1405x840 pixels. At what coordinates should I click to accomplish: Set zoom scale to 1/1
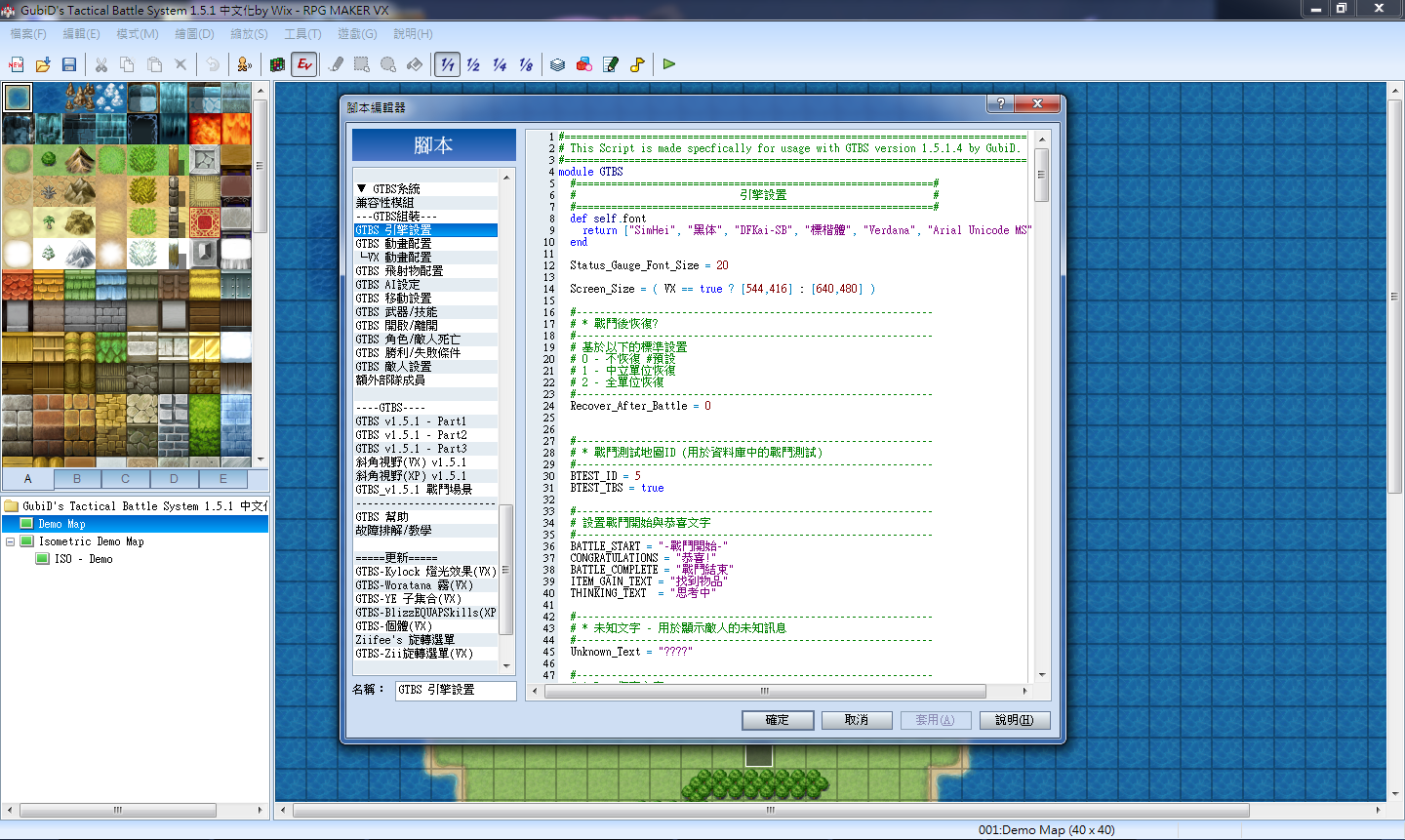pyautogui.click(x=447, y=64)
